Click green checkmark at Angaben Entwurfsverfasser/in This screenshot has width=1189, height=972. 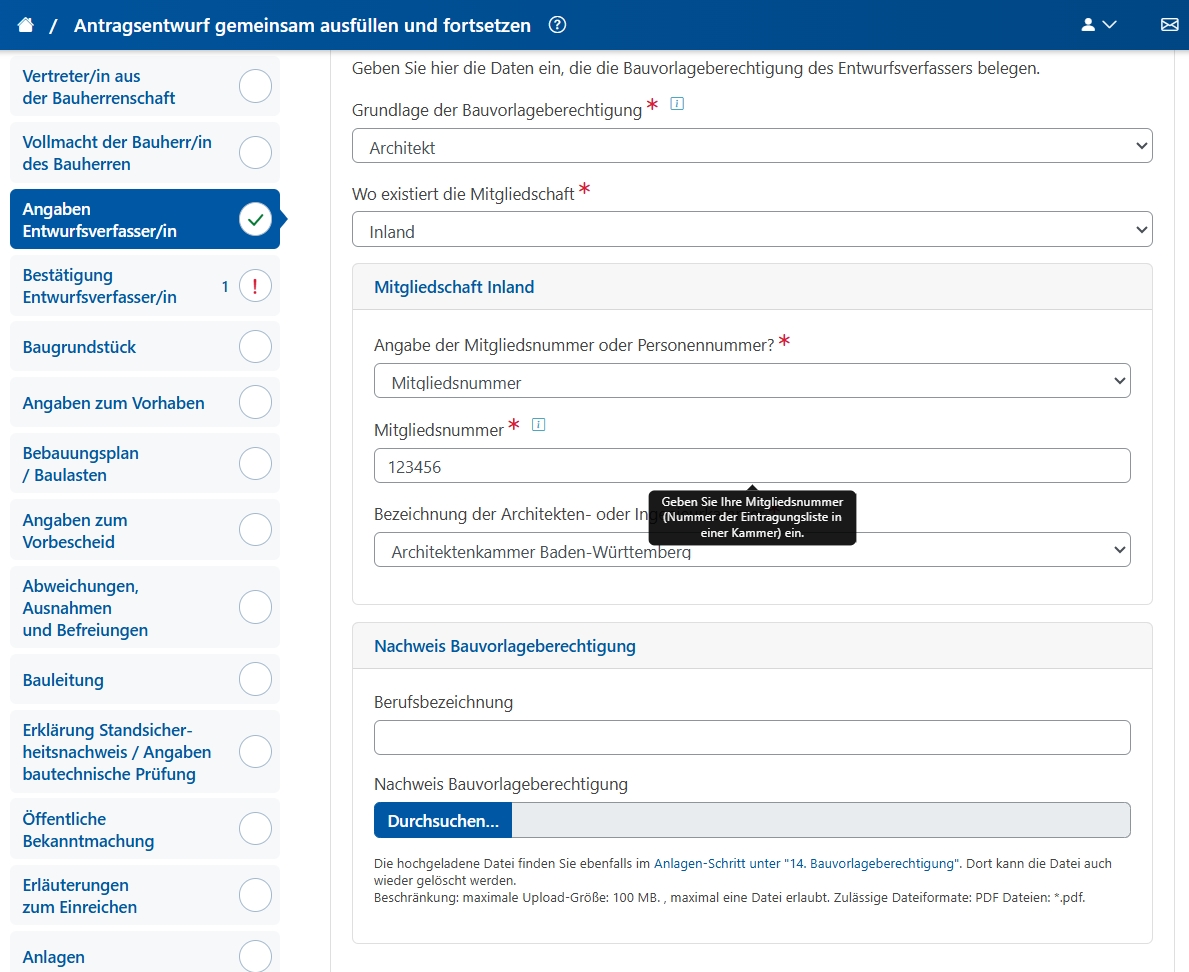(255, 219)
